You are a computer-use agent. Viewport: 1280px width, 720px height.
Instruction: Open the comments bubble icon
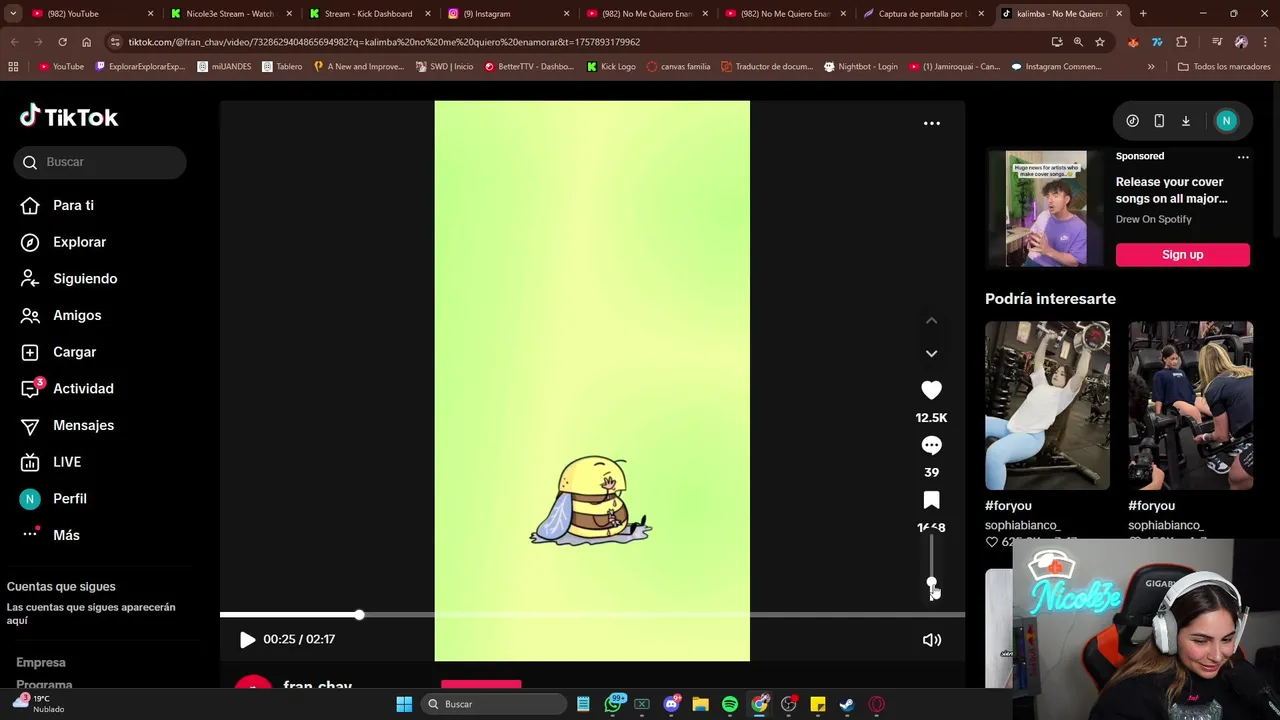[x=931, y=445]
